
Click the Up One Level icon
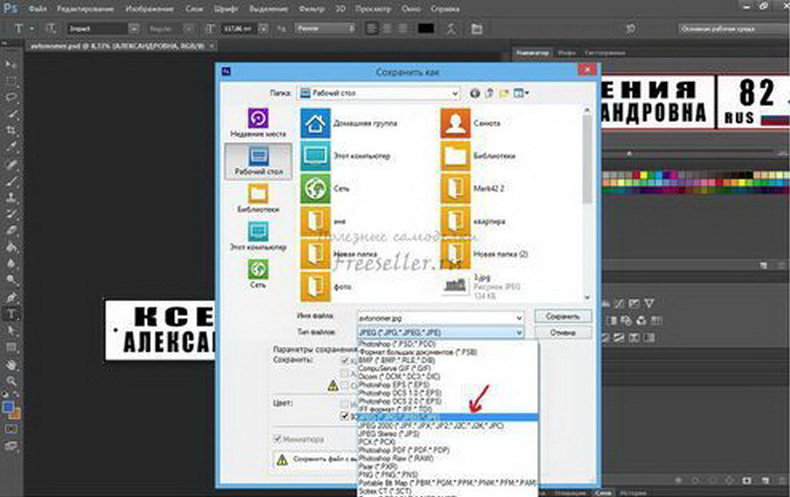tap(489, 93)
